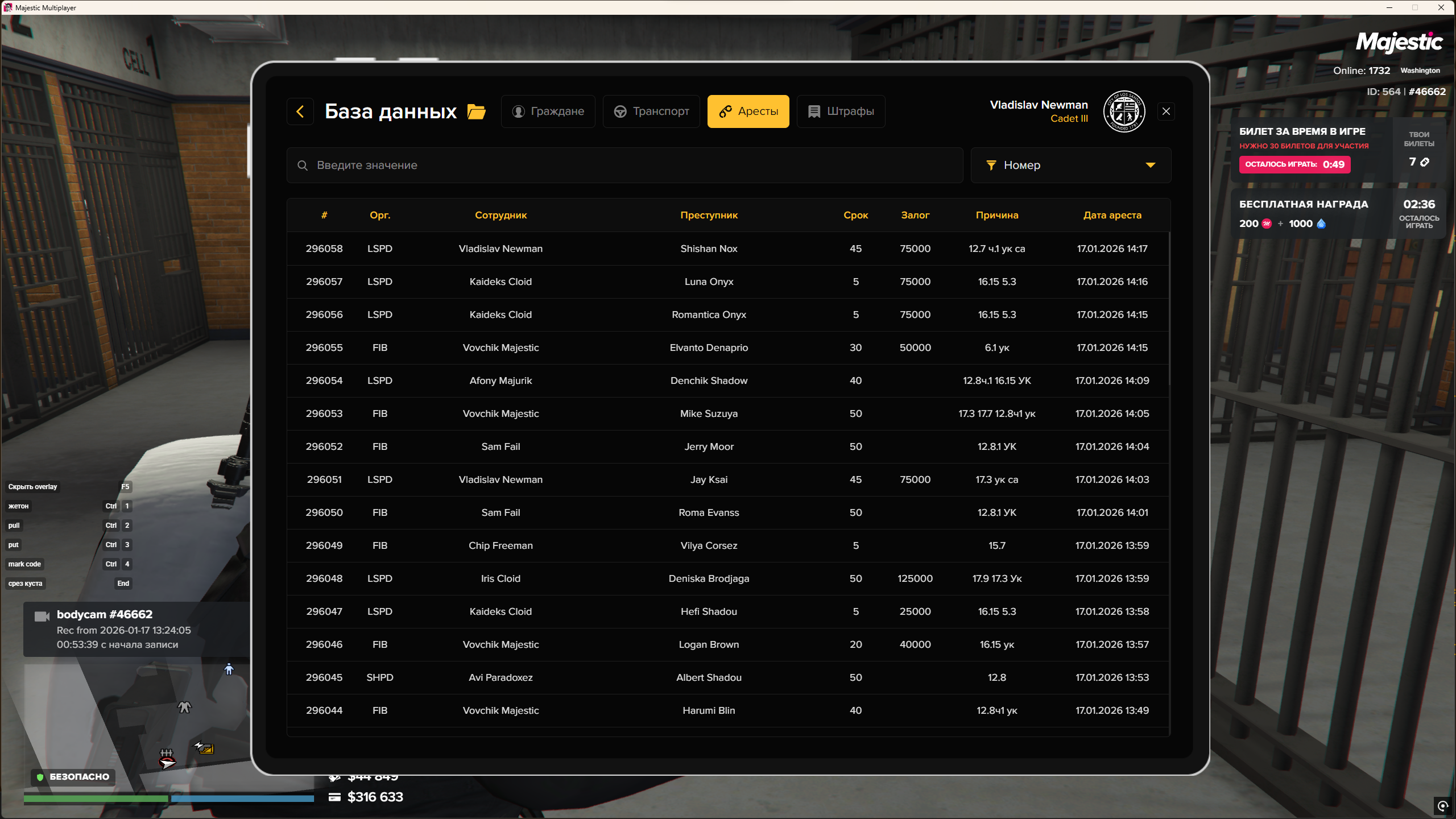The width and height of the screenshot is (1456, 819).
Task: Click the Дата ареста column header
Action: pyautogui.click(x=1112, y=215)
